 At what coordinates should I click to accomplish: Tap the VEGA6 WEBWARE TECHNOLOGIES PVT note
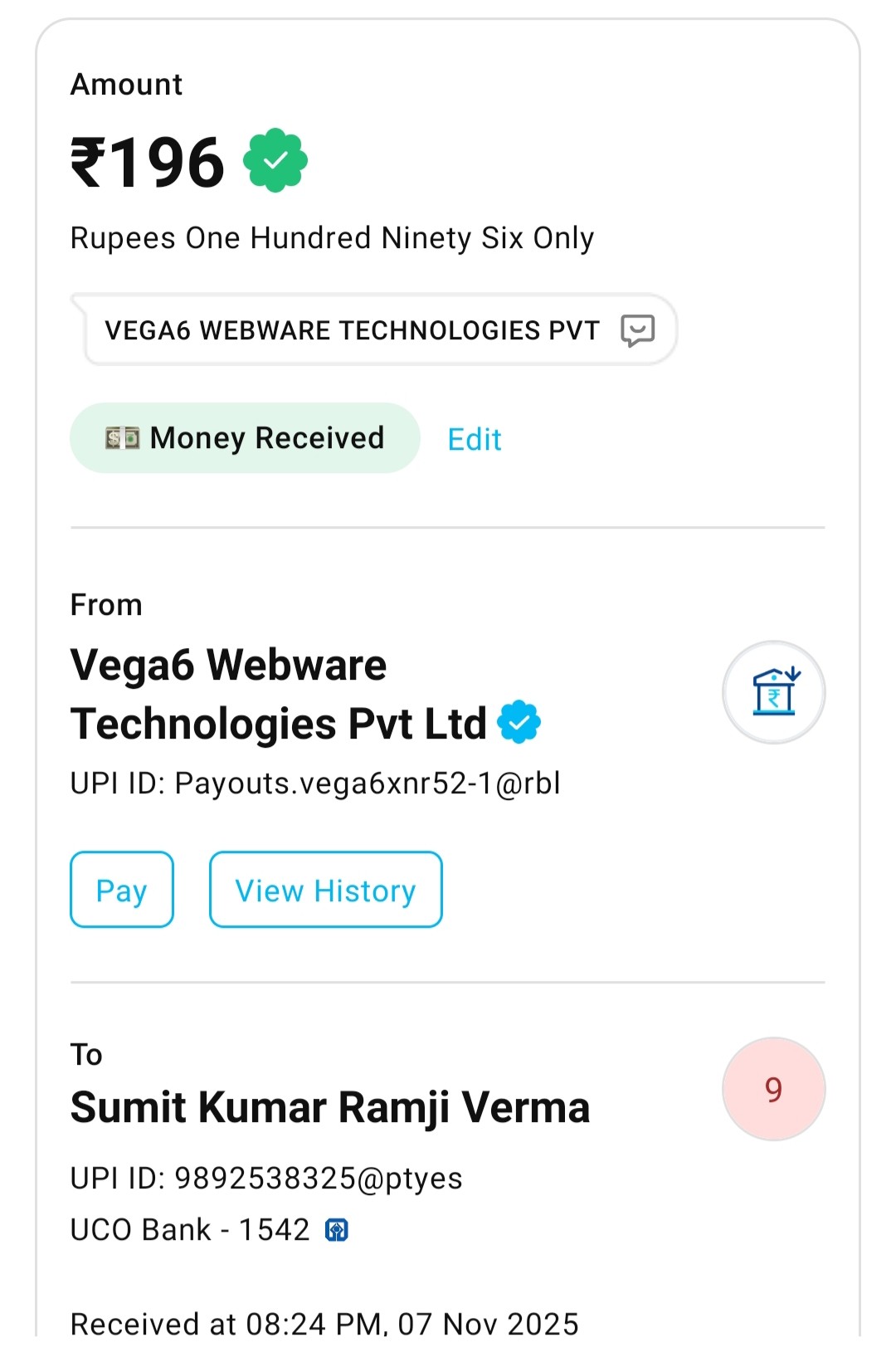[x=352, y=330]
